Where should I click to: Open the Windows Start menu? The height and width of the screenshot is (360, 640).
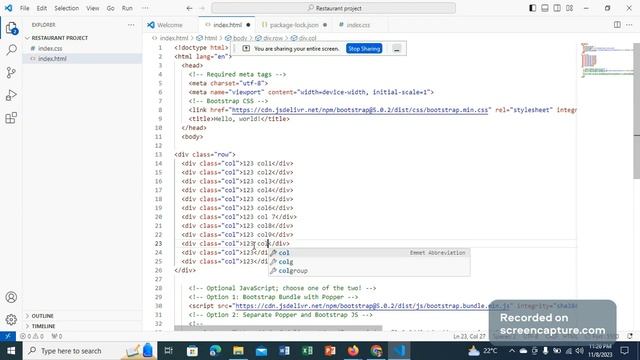[11, 351]
